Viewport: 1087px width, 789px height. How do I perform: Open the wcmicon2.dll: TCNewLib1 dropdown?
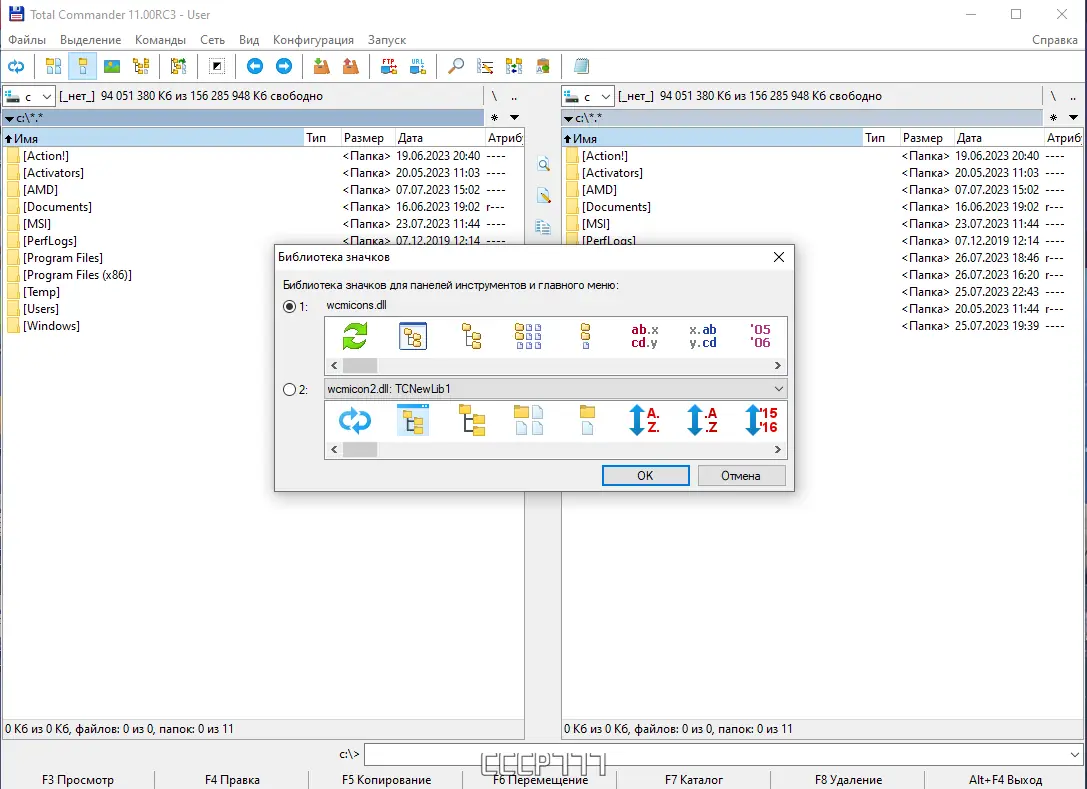pyautogui.click(x=556, y=389)
